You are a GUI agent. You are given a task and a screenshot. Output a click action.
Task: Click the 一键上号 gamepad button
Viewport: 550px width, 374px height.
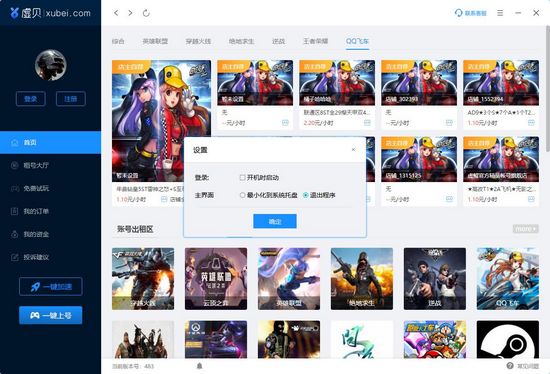(51, 315)
